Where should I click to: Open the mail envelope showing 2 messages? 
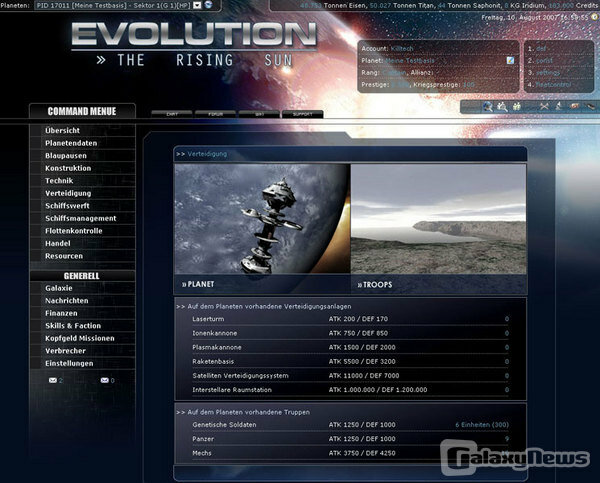pos(53,380)
